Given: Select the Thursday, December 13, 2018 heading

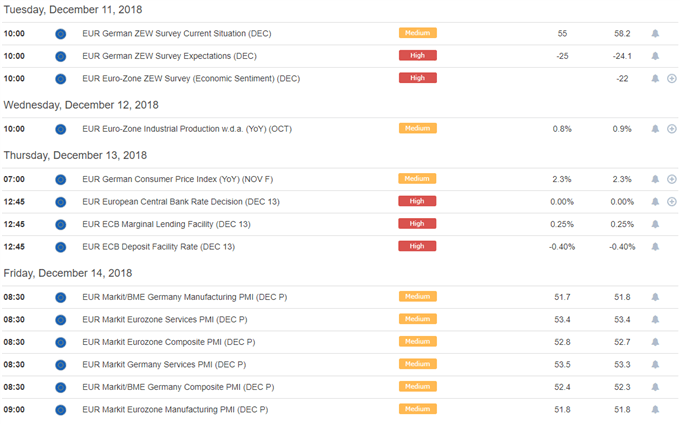Looking at the screenshot, I should (75, 155).
